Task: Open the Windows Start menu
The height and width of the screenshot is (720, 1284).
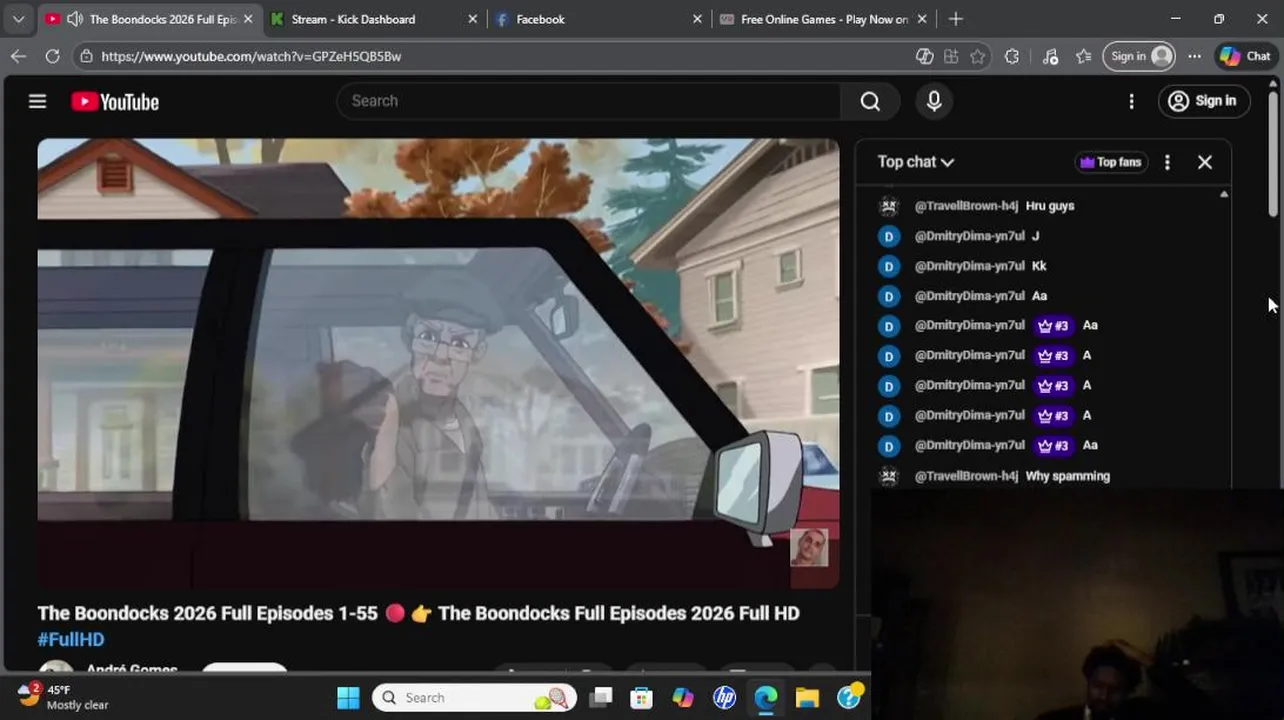Action: point(348,698)
